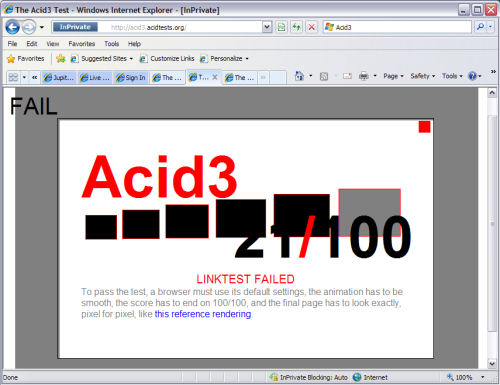Click the vertical scrollbar thumb

coord(492,223)
